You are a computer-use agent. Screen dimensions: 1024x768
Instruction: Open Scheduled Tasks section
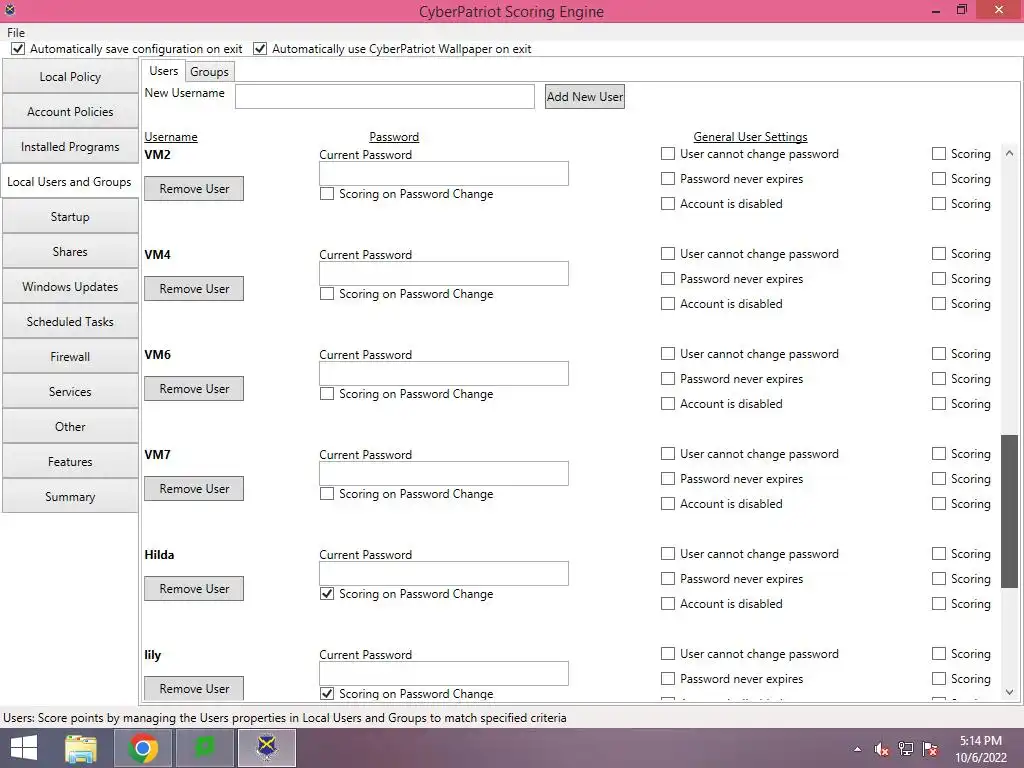click(x=70, y=321)
